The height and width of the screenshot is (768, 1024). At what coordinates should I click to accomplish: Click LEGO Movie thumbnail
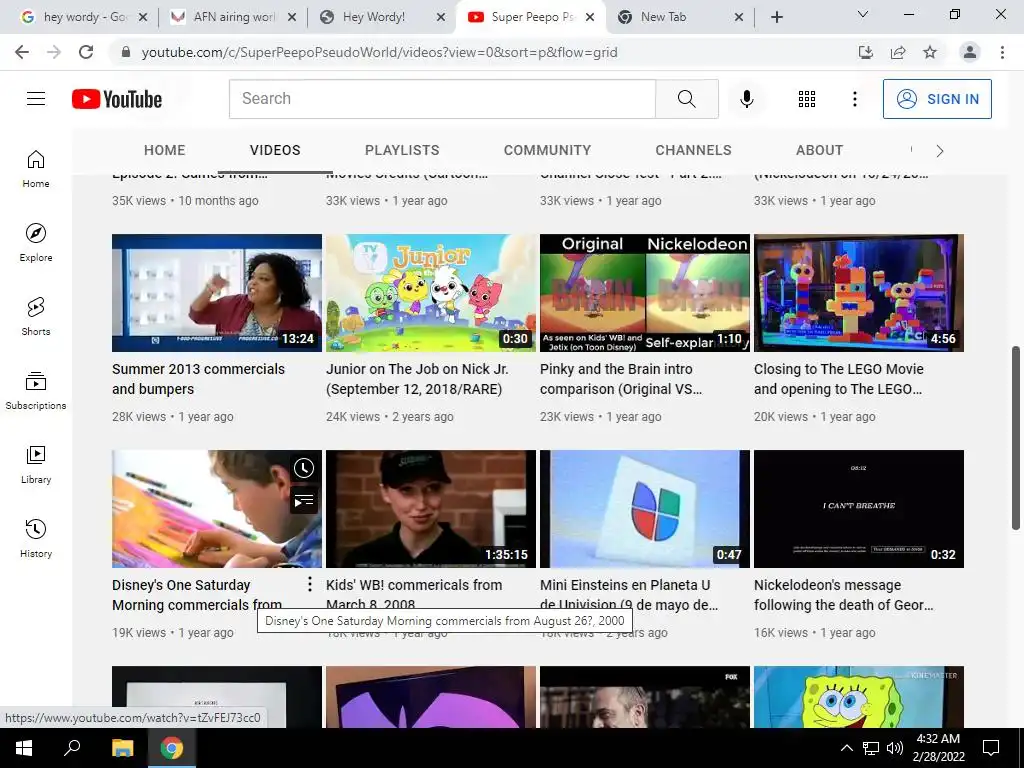pyautogui.click(x=859, y=293)
